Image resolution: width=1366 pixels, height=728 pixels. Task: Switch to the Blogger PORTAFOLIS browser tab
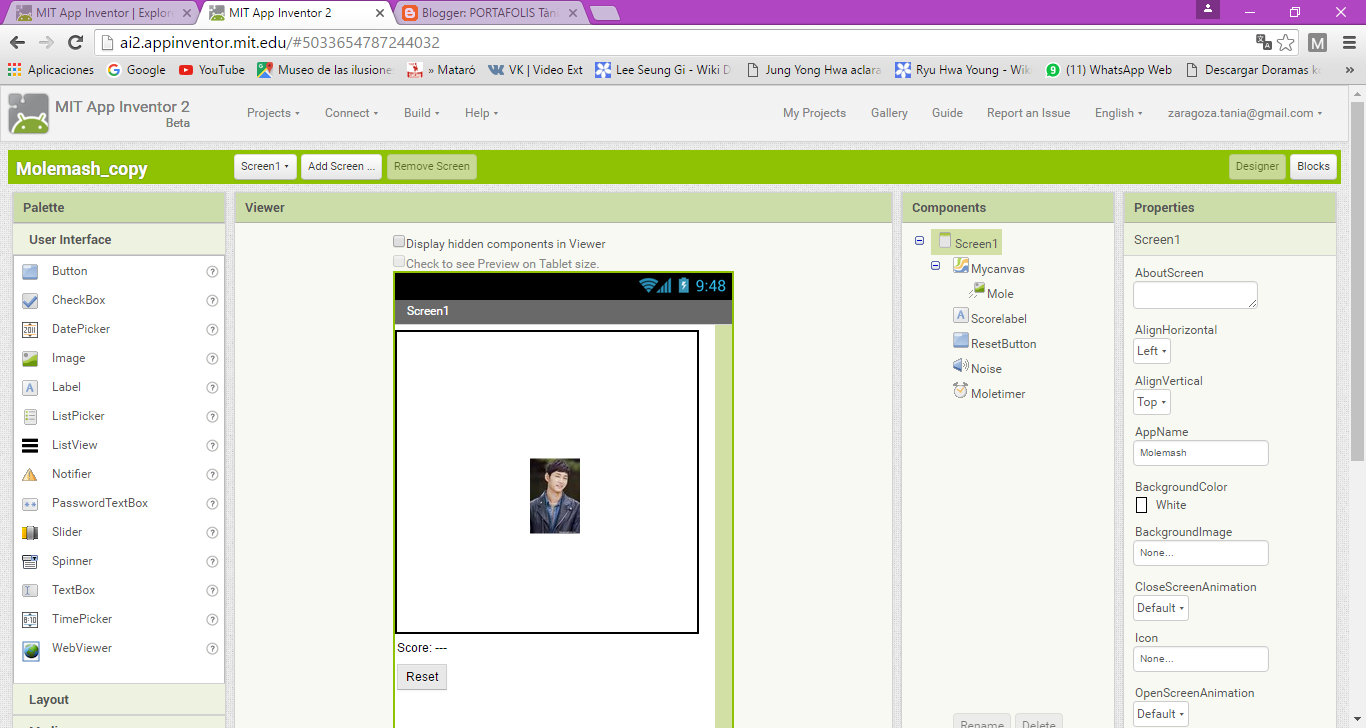tap(490, 13)
